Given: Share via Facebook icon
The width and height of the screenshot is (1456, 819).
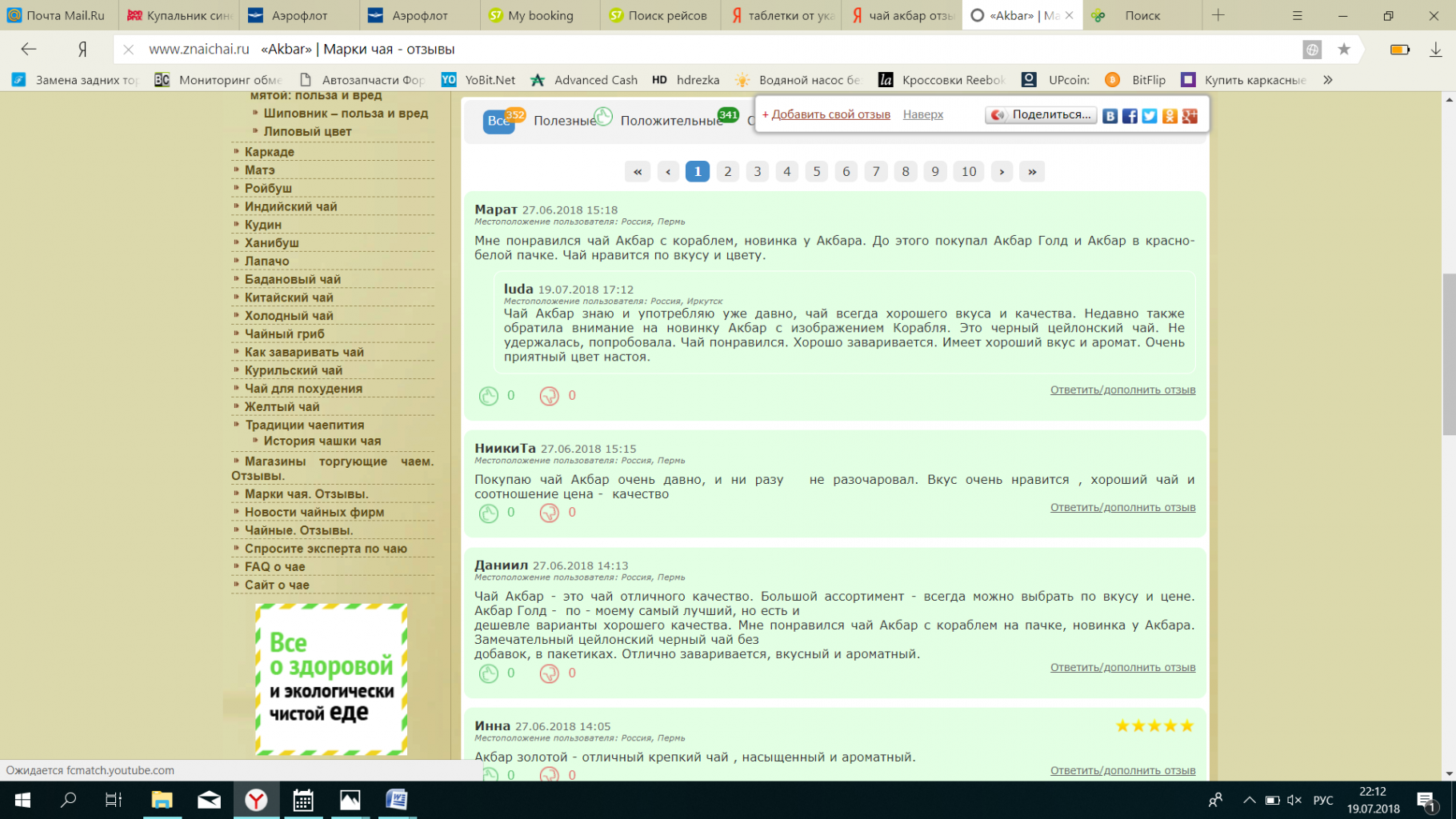Looking at the screenshot, I should pyautogui.click(x=1130, y=116).
